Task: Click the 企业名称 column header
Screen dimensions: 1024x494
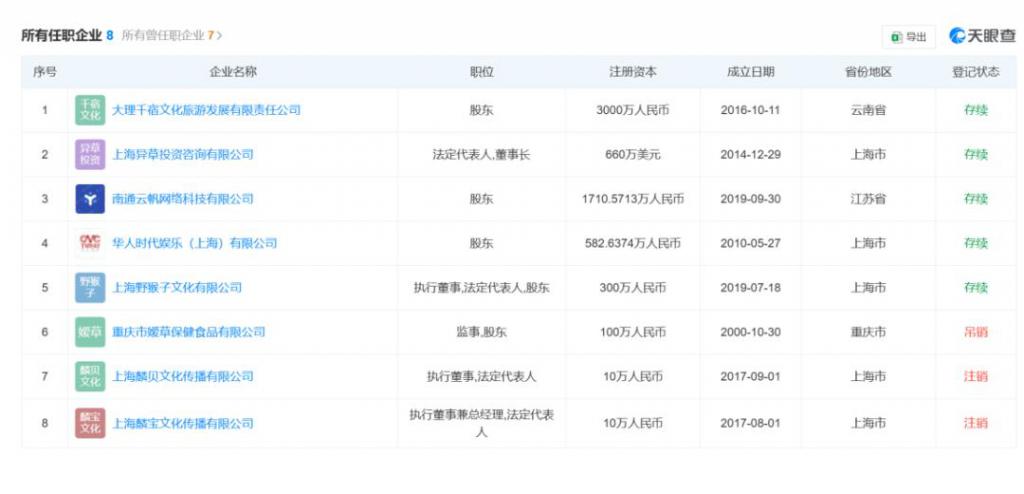Action: pyautogui.click(x=232, y=73)
